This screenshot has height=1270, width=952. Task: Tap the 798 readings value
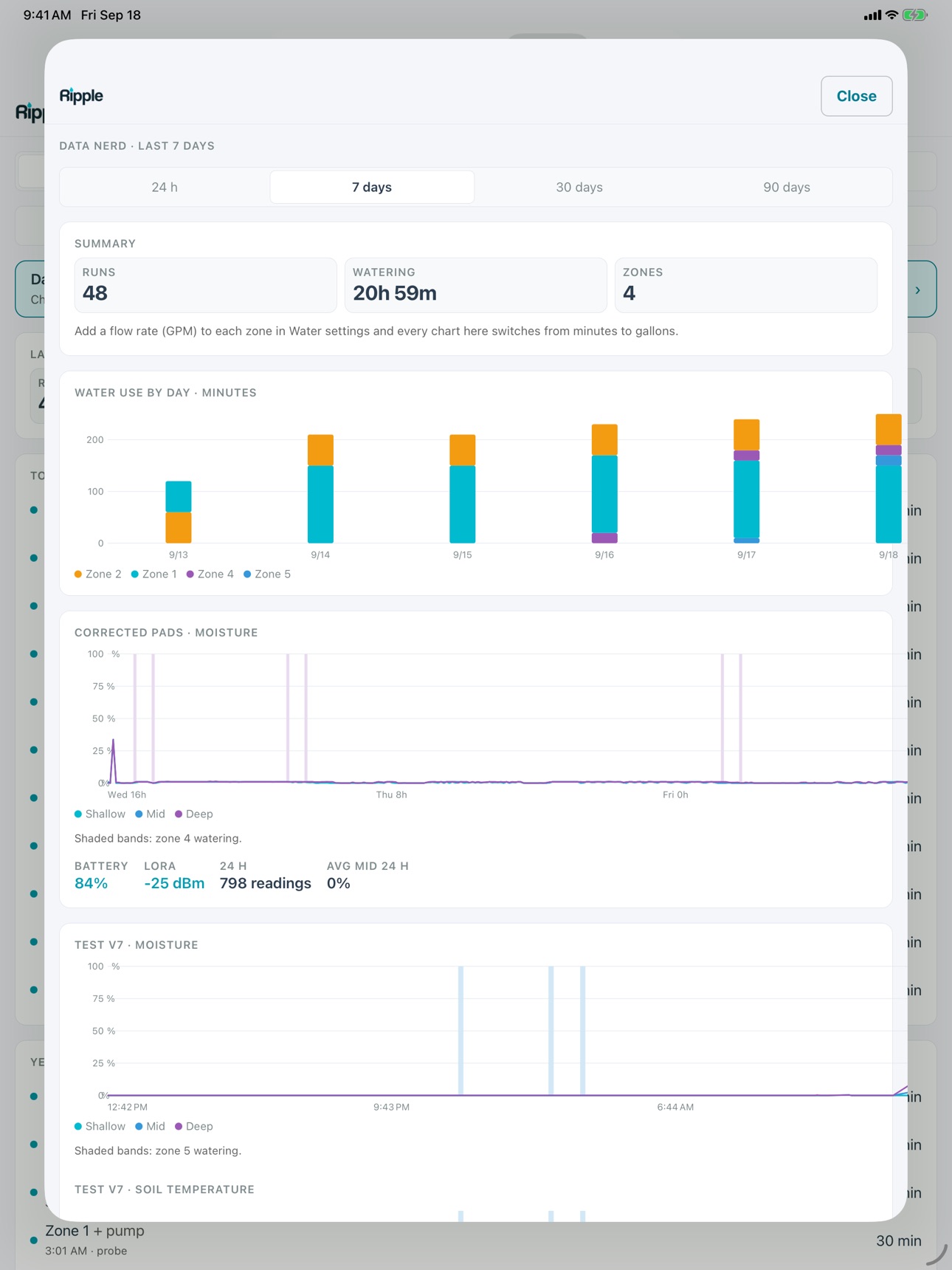266,883
